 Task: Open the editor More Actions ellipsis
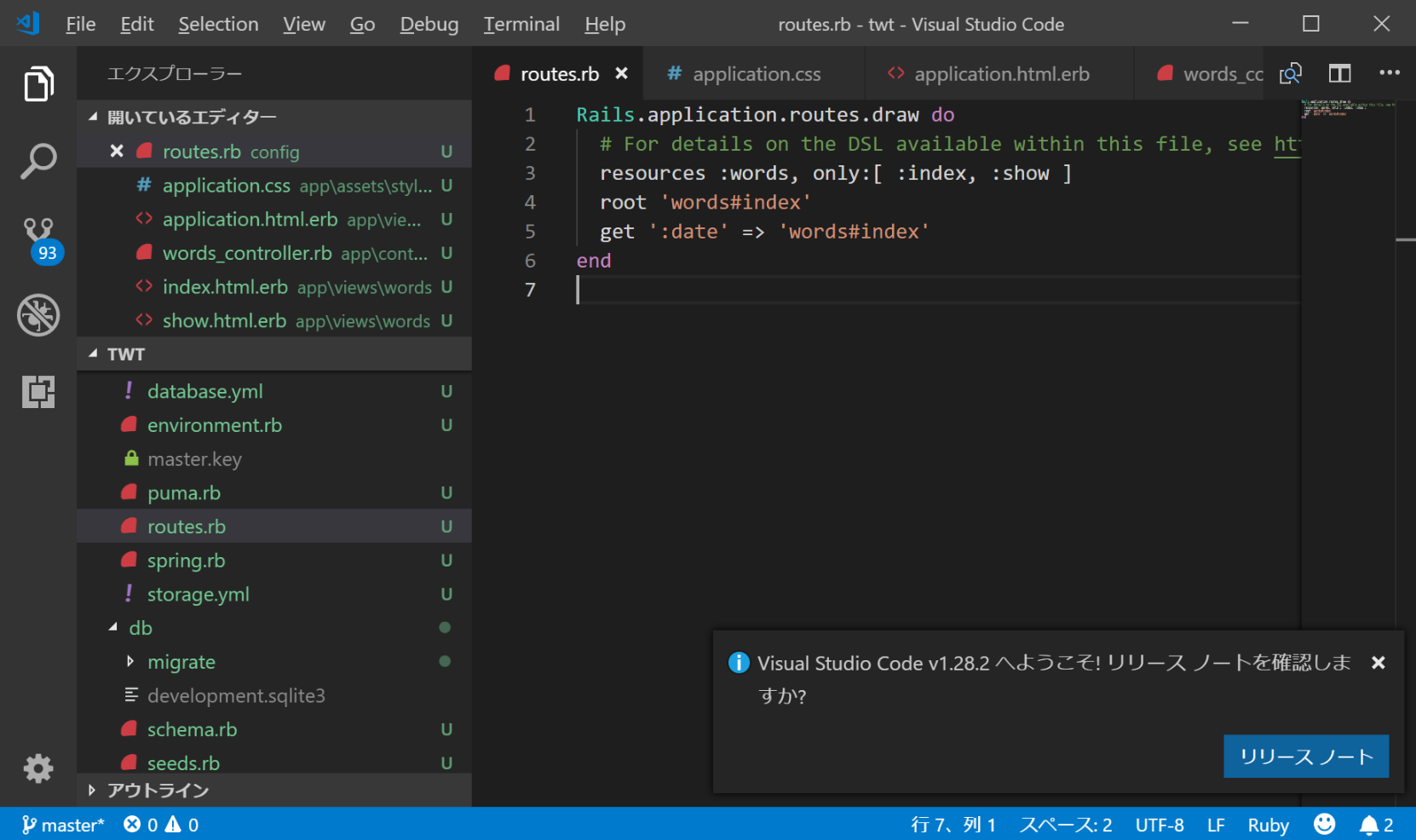coord(1389,74)
